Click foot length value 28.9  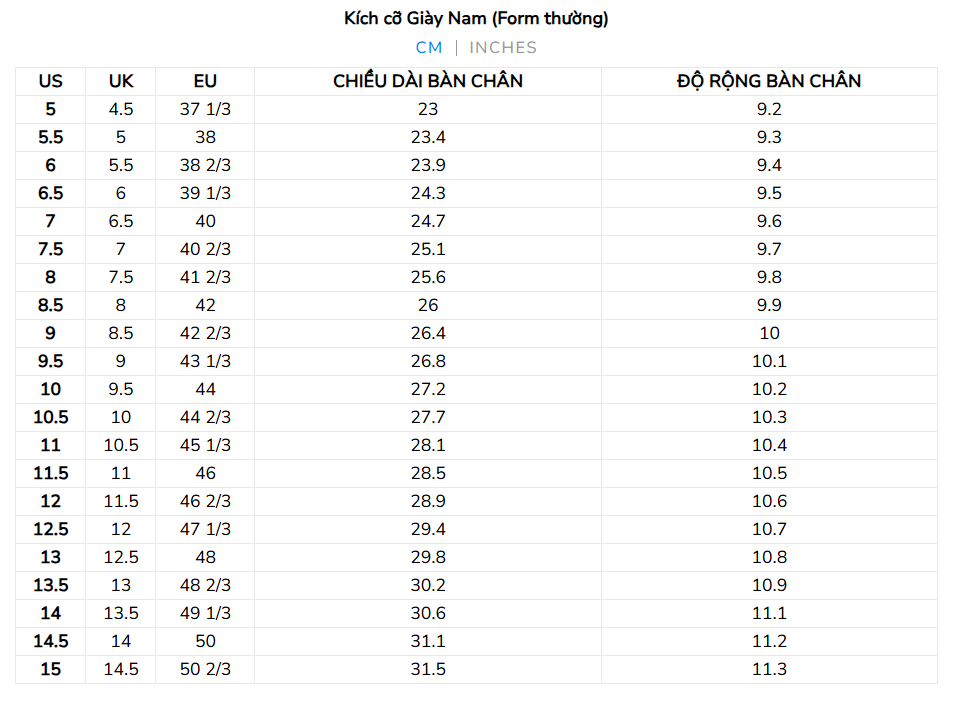pos(428,501)
